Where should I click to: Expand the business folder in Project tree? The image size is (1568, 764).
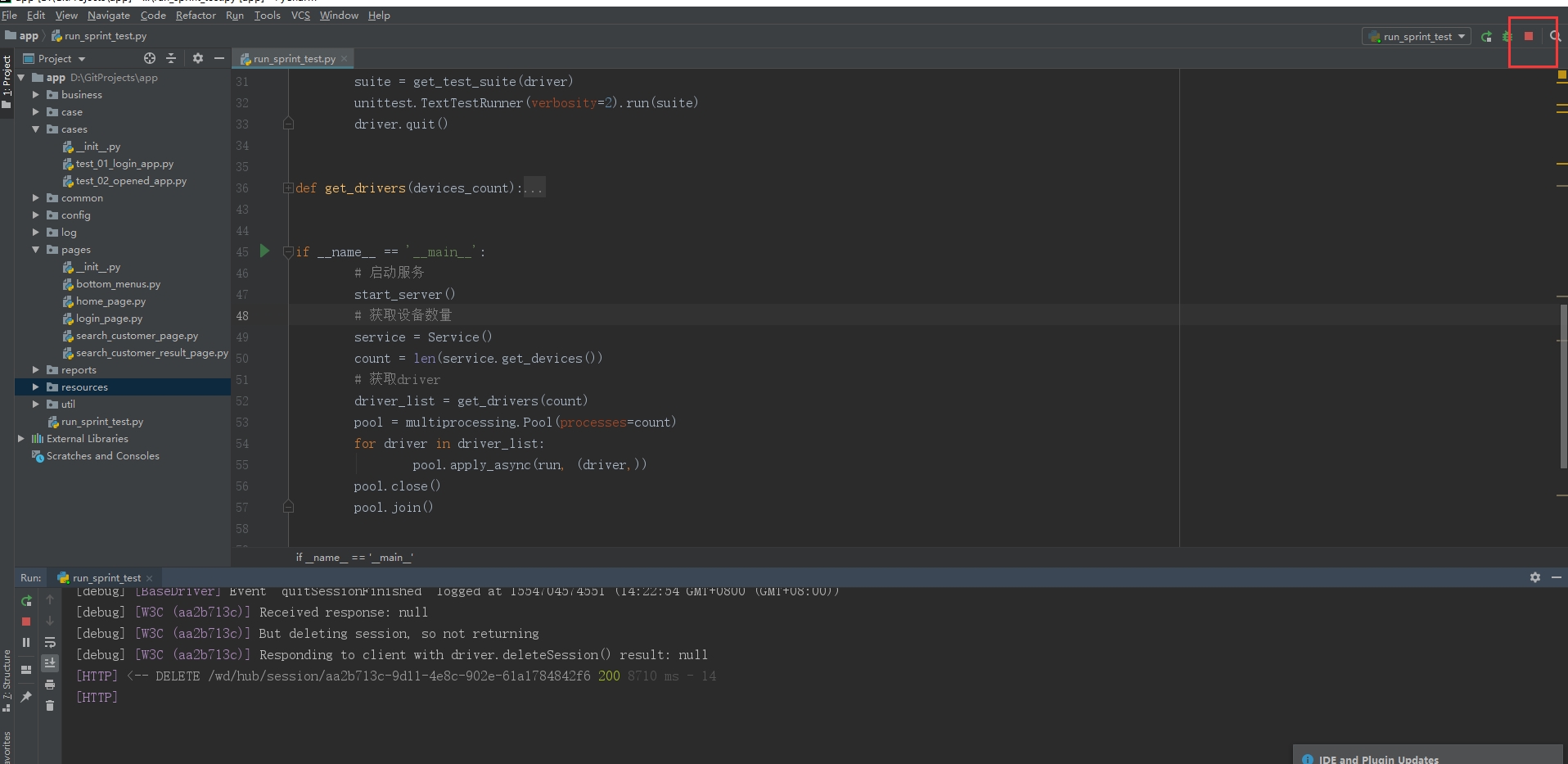(35, 95)
